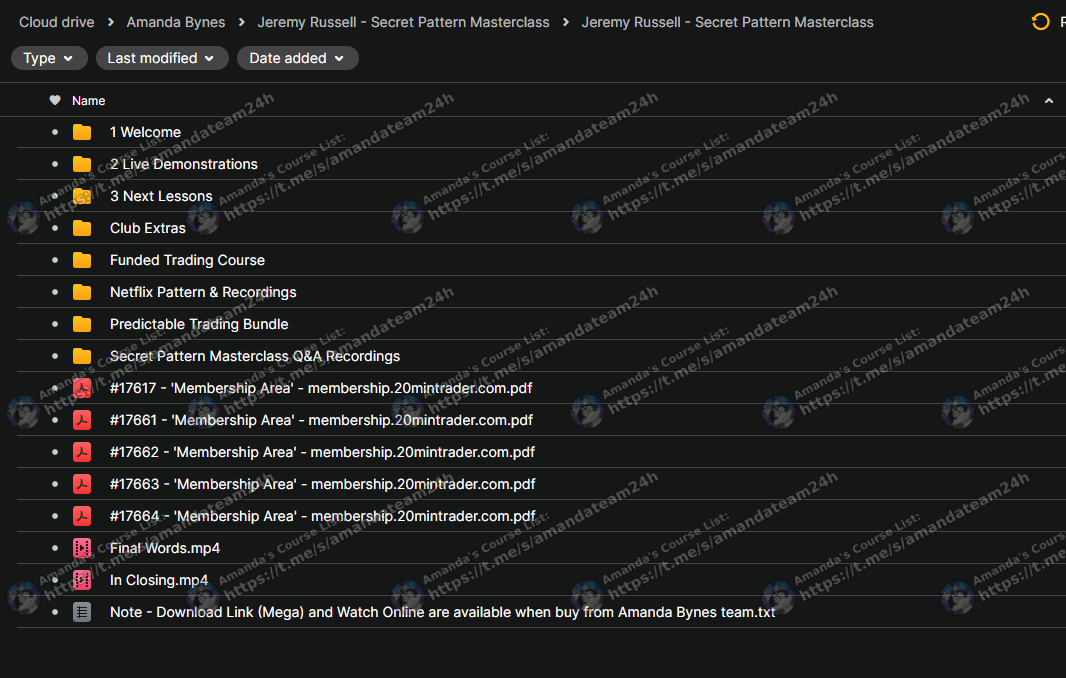The width and height of the screenshot is (1066, 678).
Task: Select the file name starting with #17664
Action: (x=323, y=515)
